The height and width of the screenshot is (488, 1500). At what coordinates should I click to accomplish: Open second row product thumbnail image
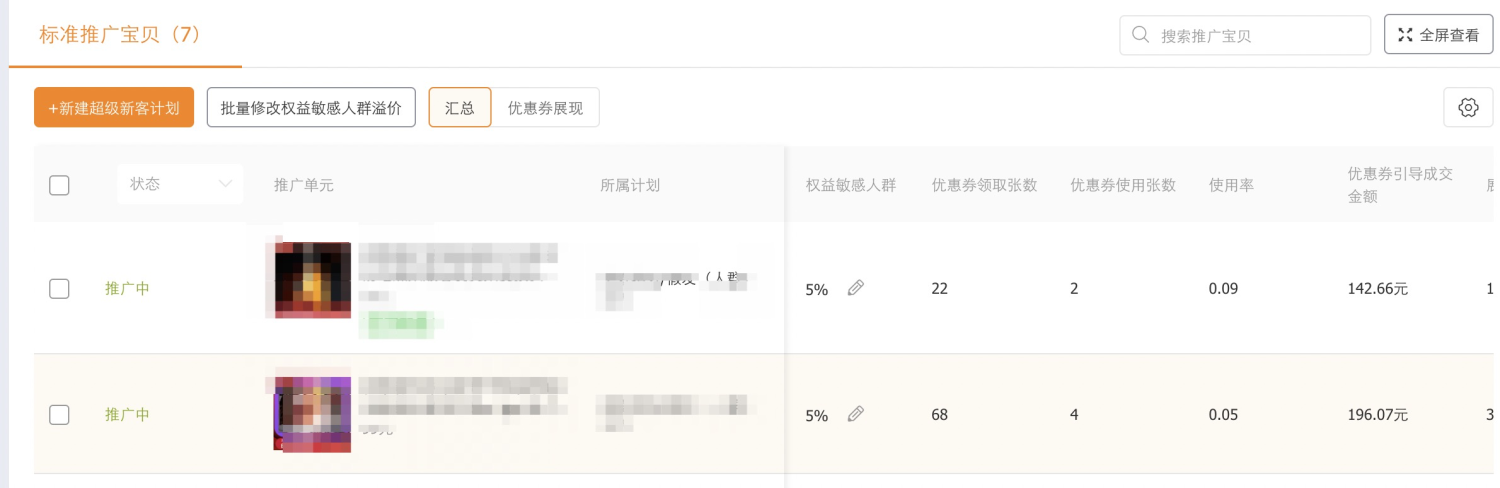[312, 414]
